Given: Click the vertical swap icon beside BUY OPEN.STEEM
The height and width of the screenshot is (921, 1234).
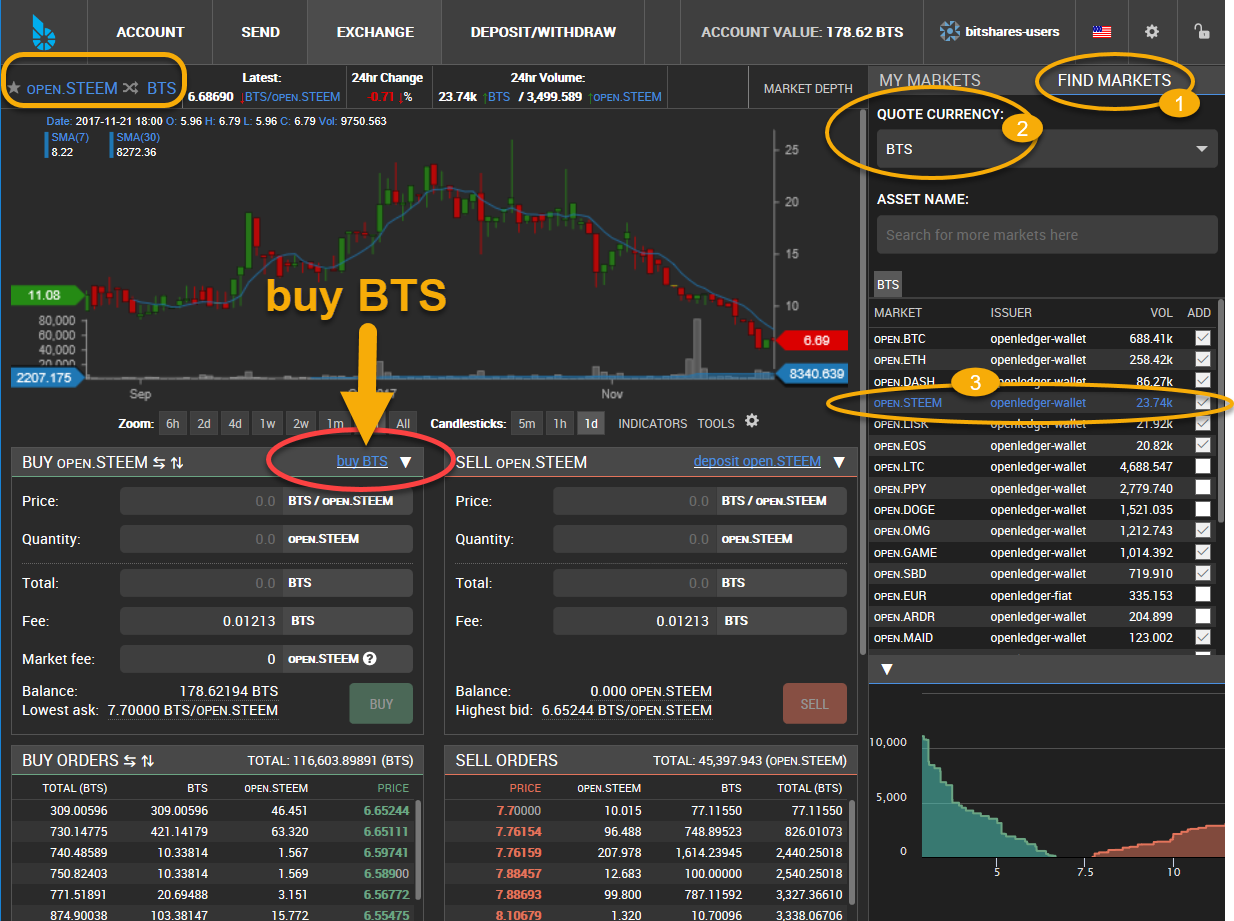Looking at the screenshot, I should 177,462.
